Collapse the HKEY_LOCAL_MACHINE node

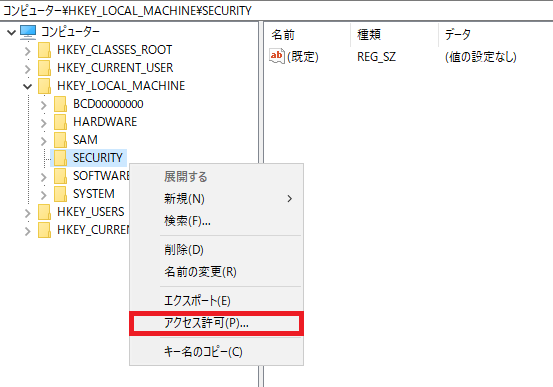pyautogui.click(x=28, y=86)
